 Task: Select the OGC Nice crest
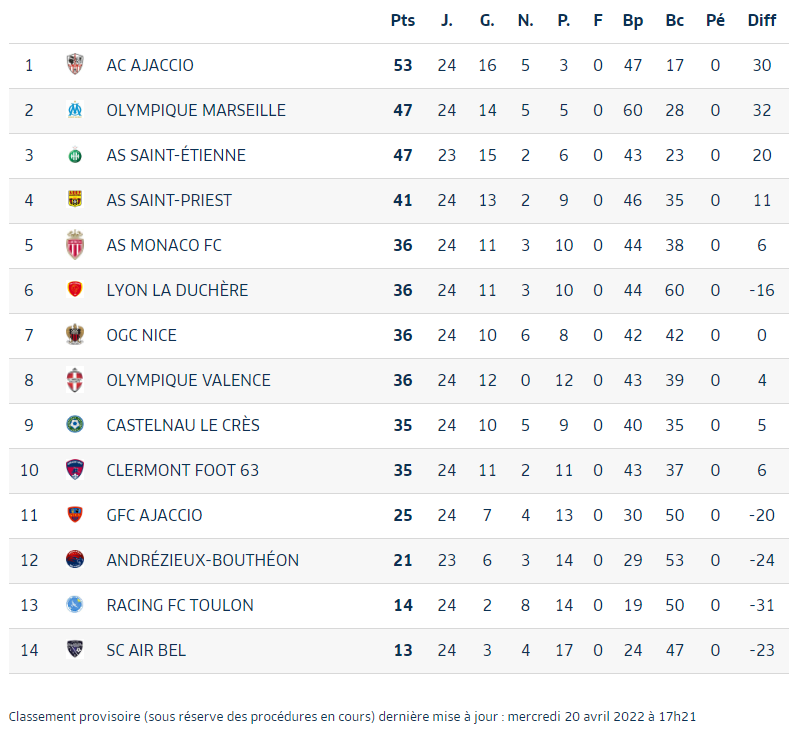[x=75, y=334]
